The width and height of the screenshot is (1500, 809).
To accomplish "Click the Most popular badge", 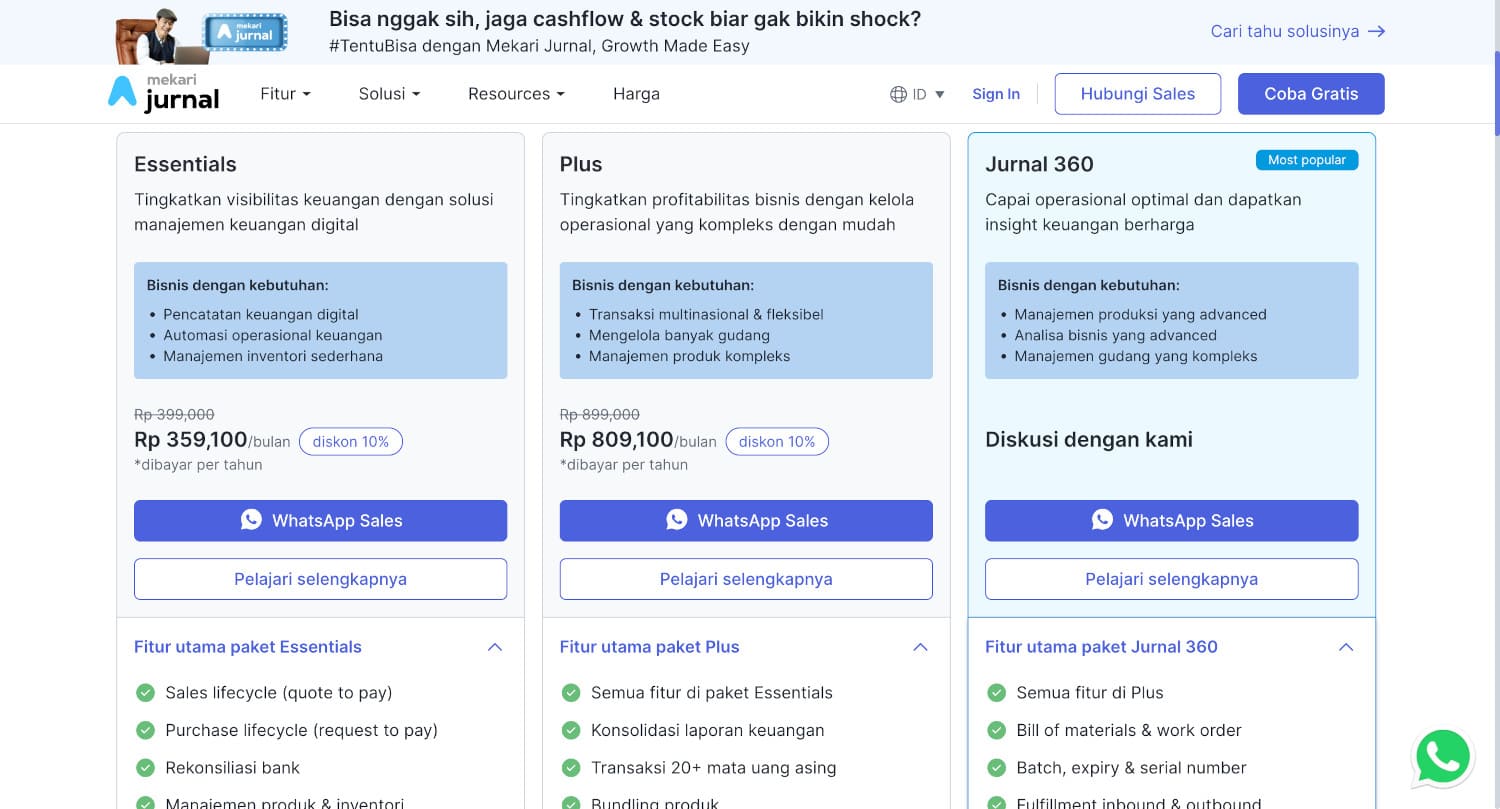I will click(x=1307, y=160).
